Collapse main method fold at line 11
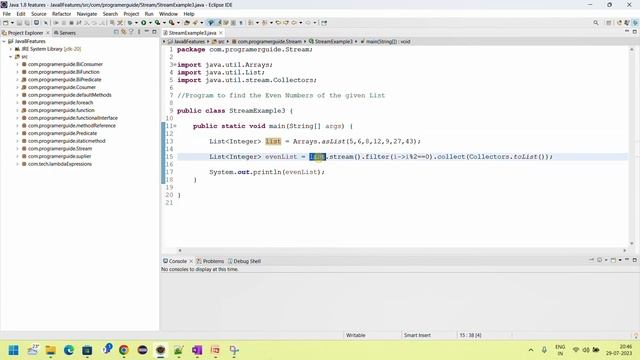Screen dimensions: 640x360 [175, 126]
